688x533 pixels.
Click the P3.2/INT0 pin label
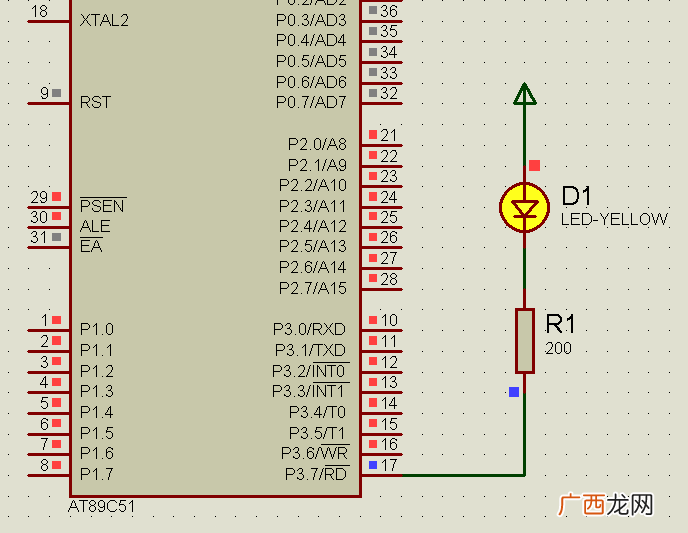coord(309,371)
